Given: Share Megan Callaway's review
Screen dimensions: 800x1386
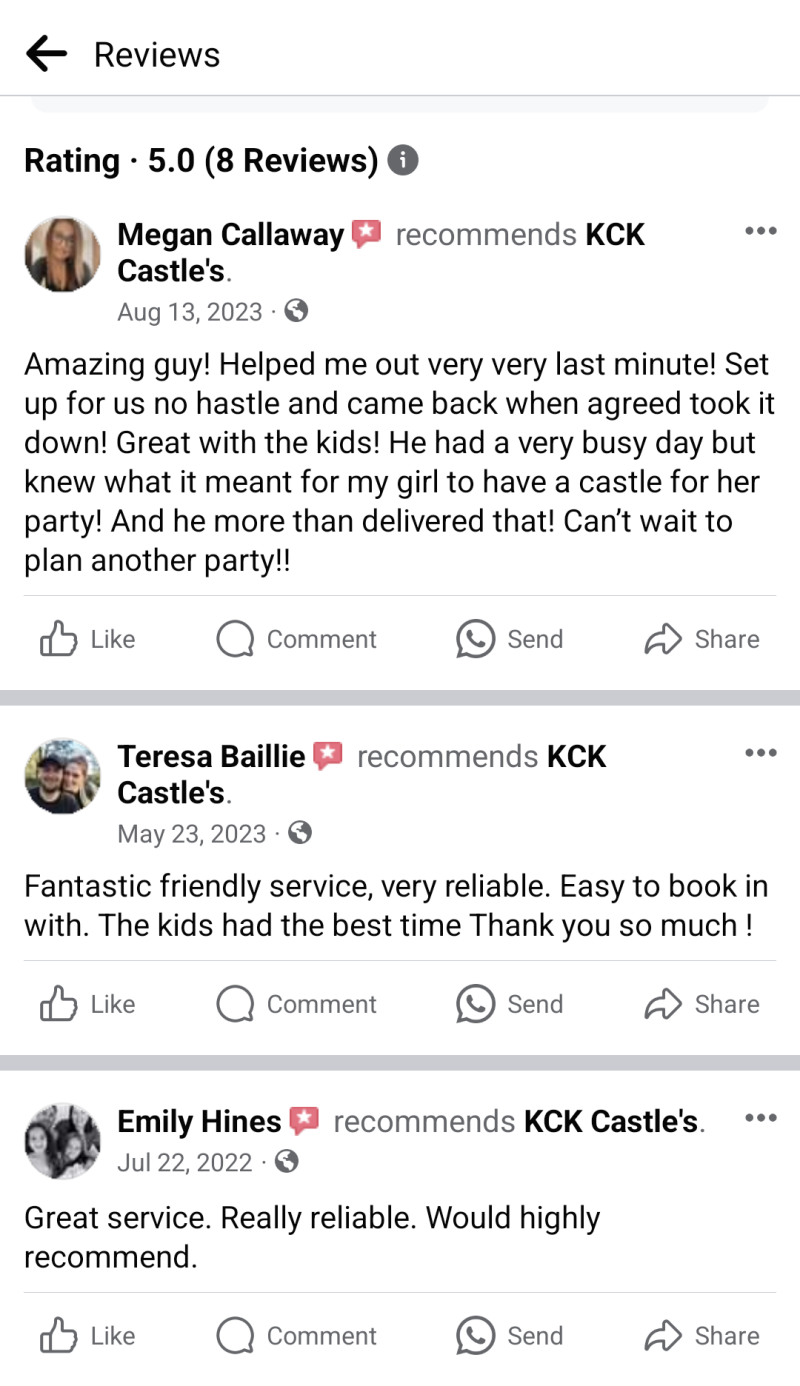Looking at the screenshot, I should click(x=701, y=639).
